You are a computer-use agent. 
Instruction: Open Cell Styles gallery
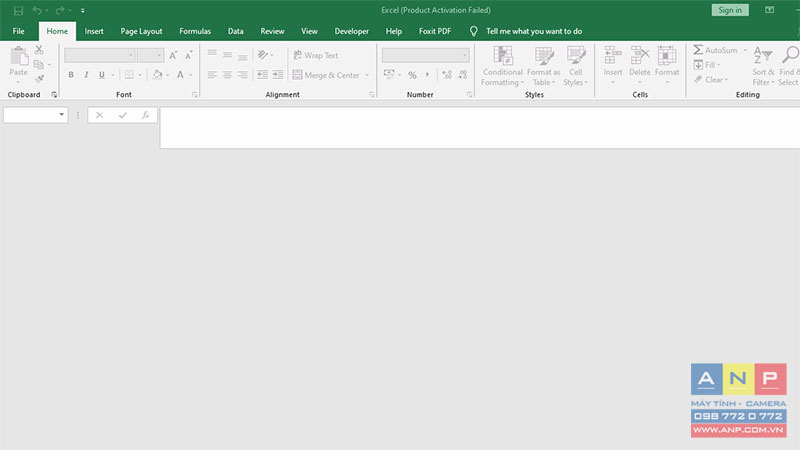tap(576, 66)
